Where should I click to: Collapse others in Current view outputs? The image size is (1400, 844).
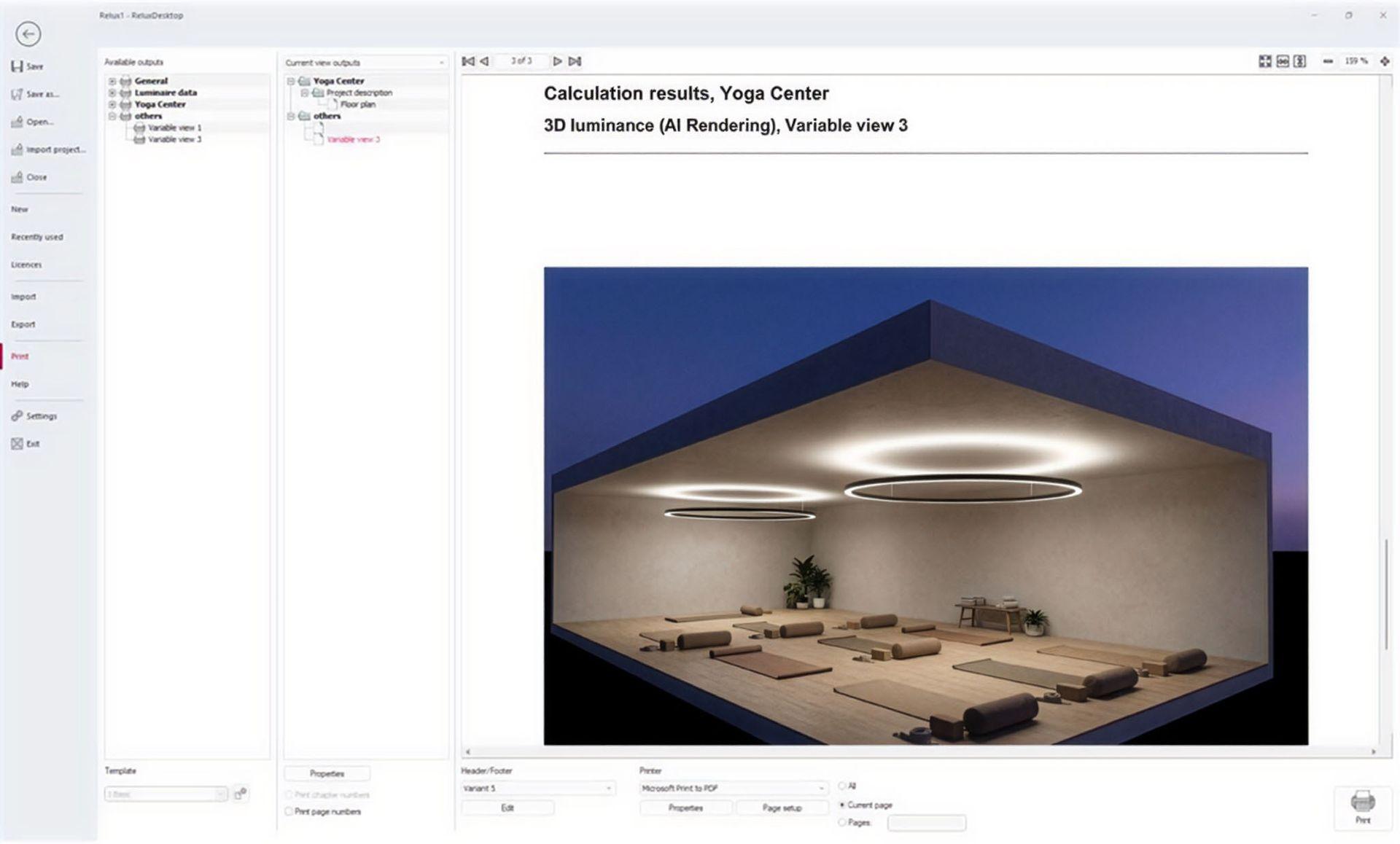(291, 116)
